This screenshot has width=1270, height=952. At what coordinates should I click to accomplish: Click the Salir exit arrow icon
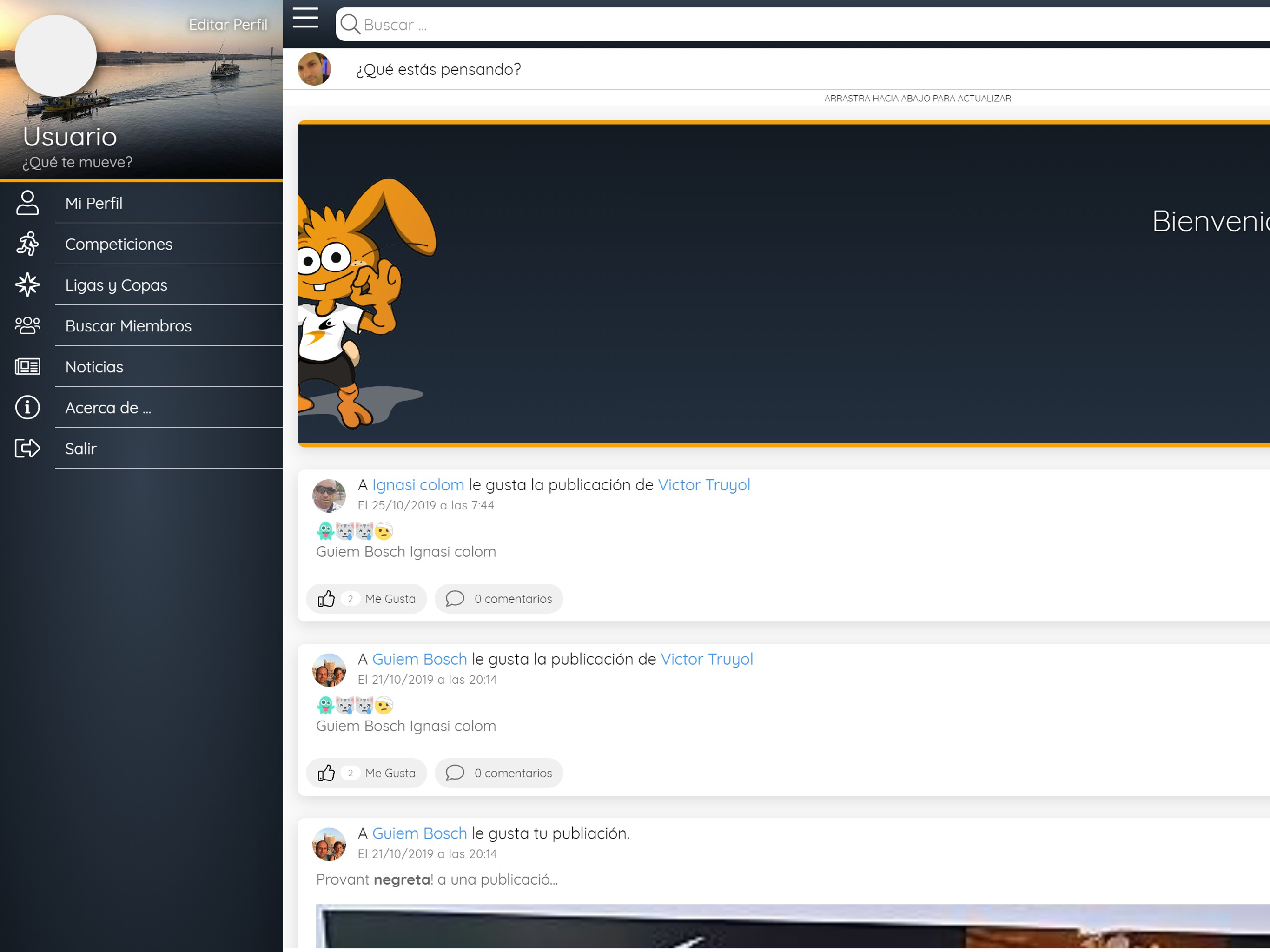(27, 449)
